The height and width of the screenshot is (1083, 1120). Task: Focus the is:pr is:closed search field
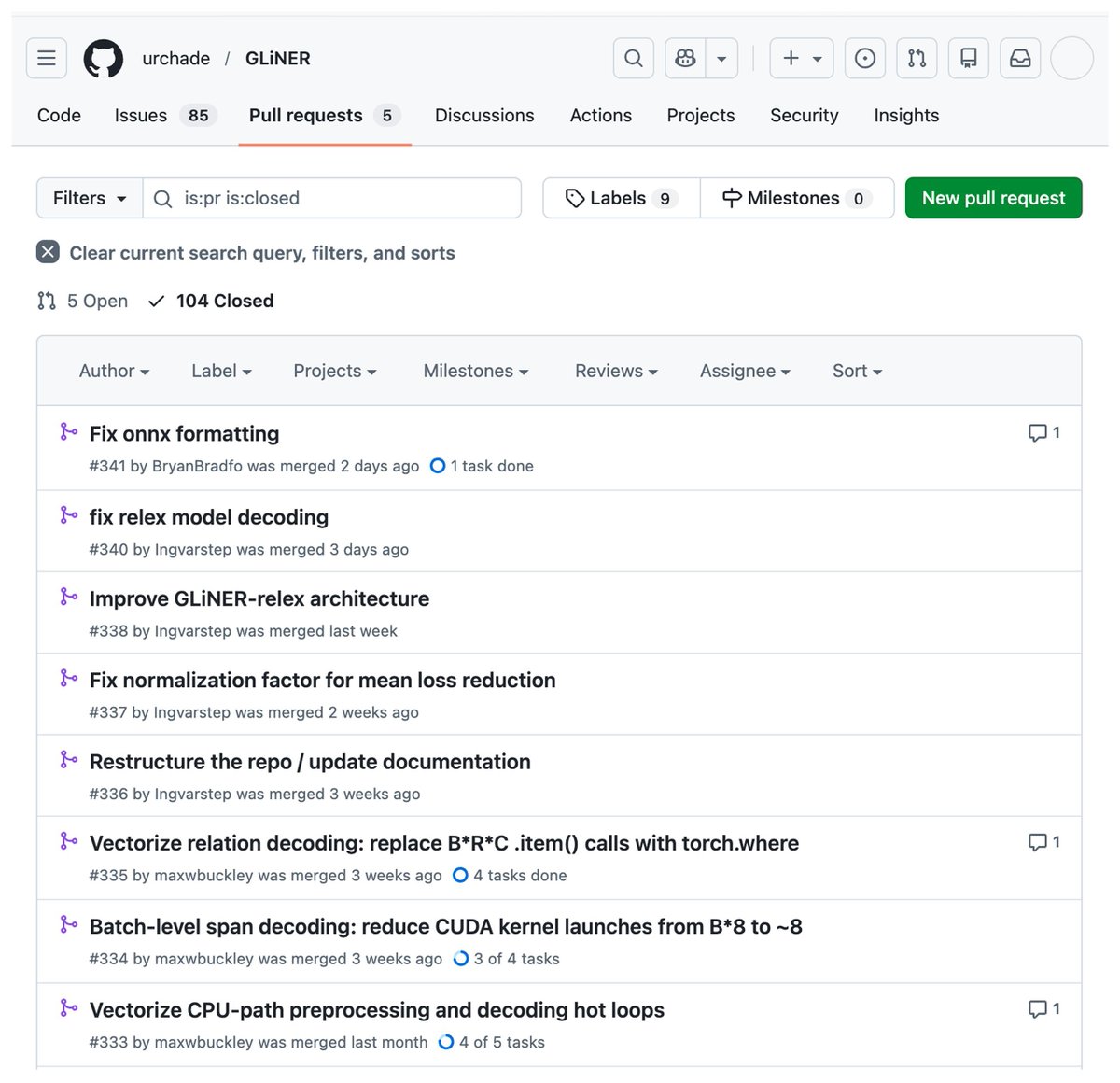pyautogui.click(x=332, y=198)
